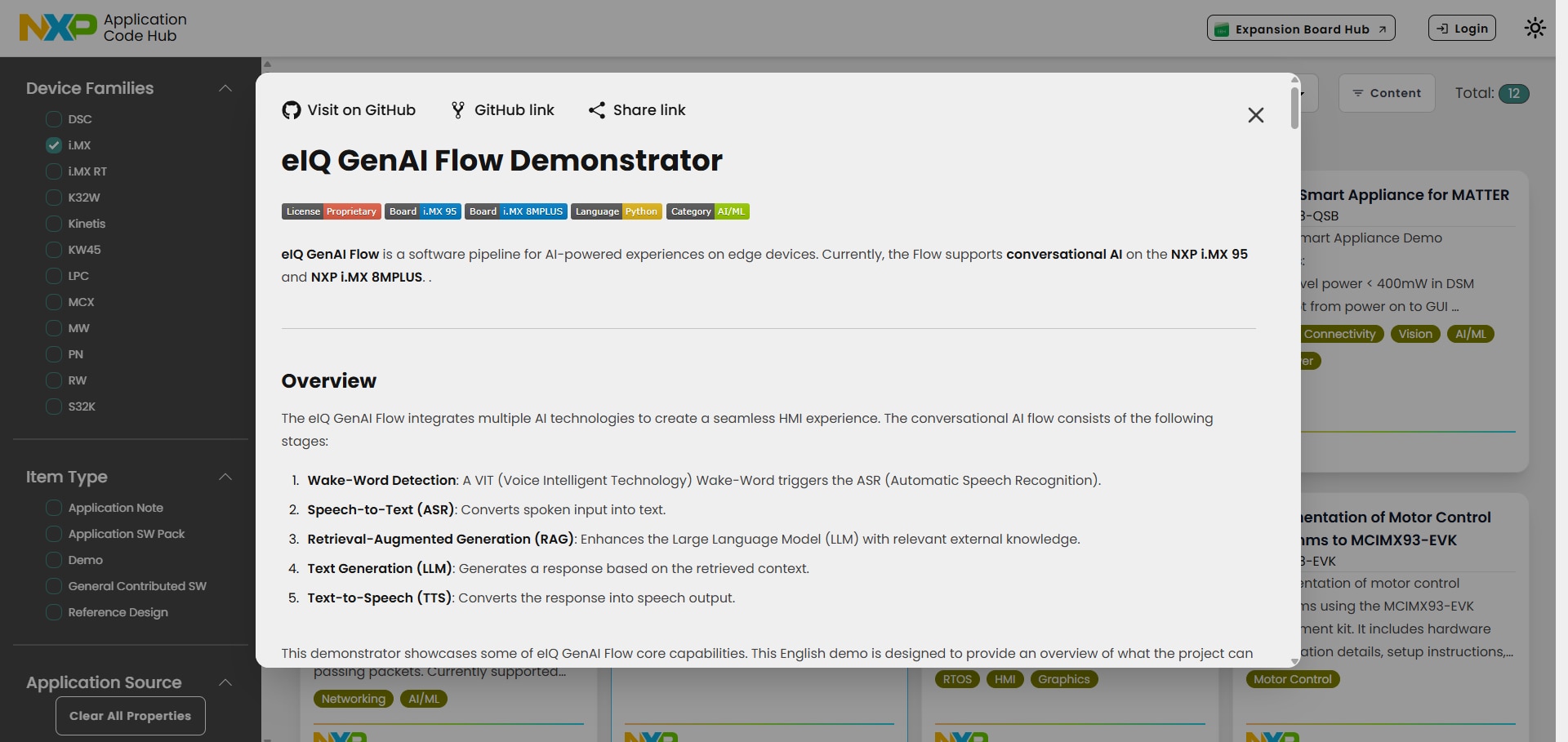The height and width of the screenshot is (742, 1568).
Task: Close the eIQ GenAI Flow Demonstrator dialog
Action: click(1255, 115)
